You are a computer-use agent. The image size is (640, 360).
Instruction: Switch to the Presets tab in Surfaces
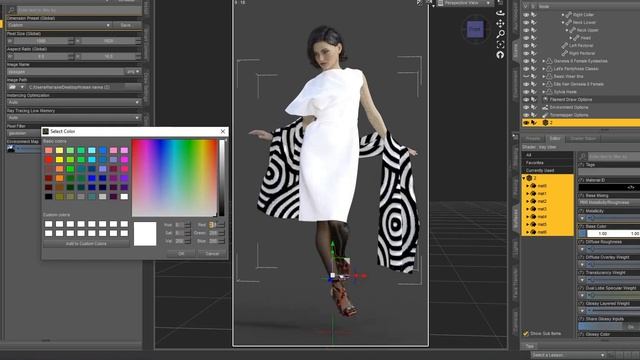pos(533,139)
